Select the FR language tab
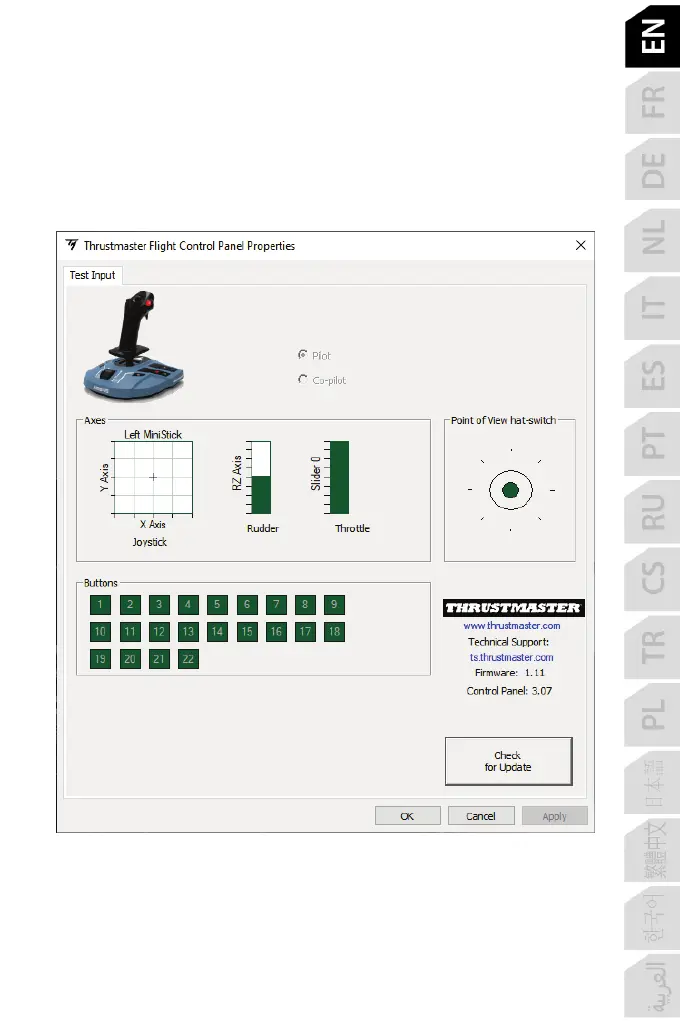 tap(652, 102)
